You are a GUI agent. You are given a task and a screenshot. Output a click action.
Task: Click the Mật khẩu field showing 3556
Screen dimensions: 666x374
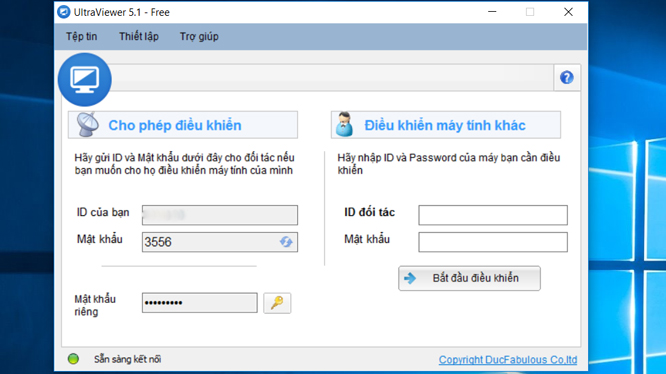pos(220,242)
